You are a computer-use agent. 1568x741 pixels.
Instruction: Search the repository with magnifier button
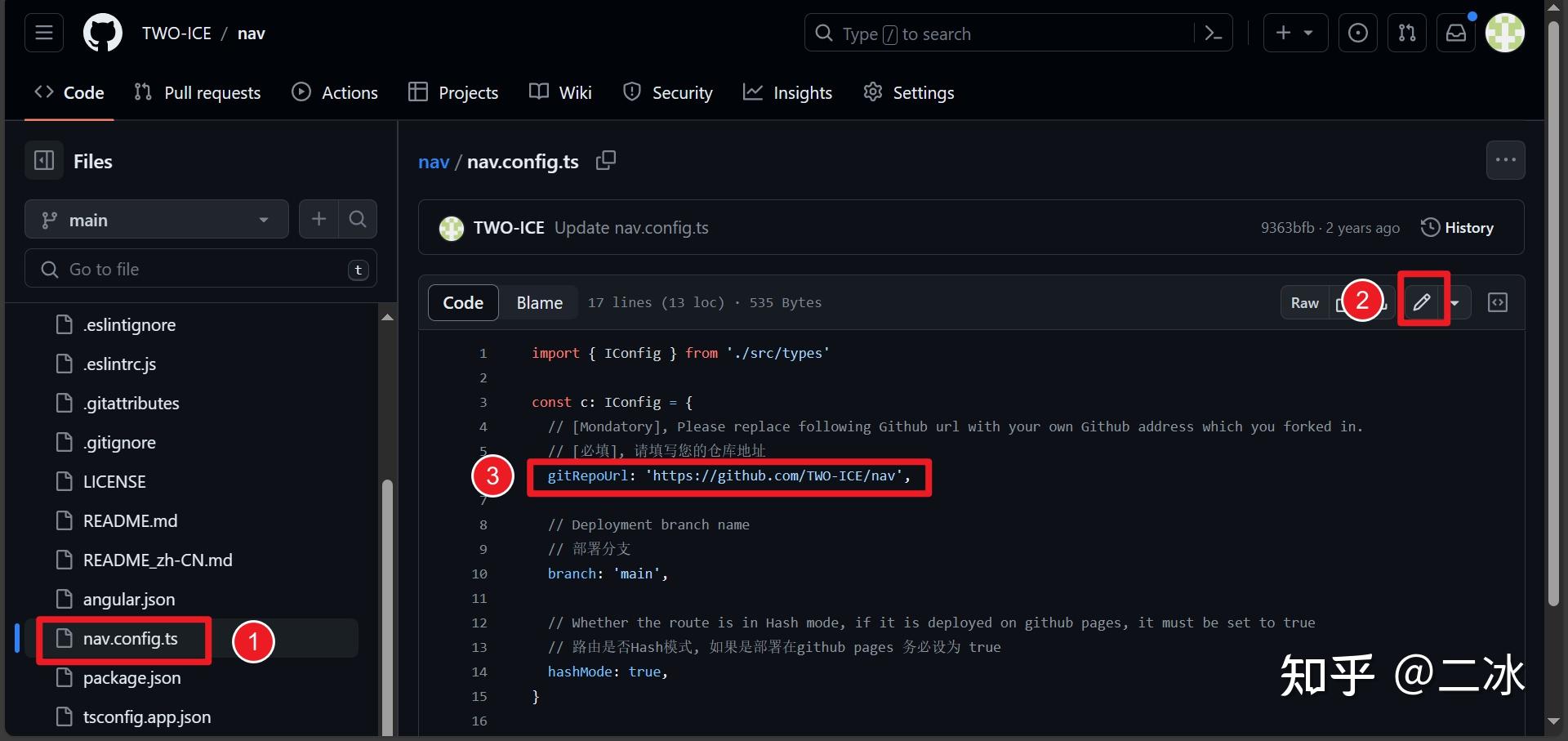(x=358, y=219)
